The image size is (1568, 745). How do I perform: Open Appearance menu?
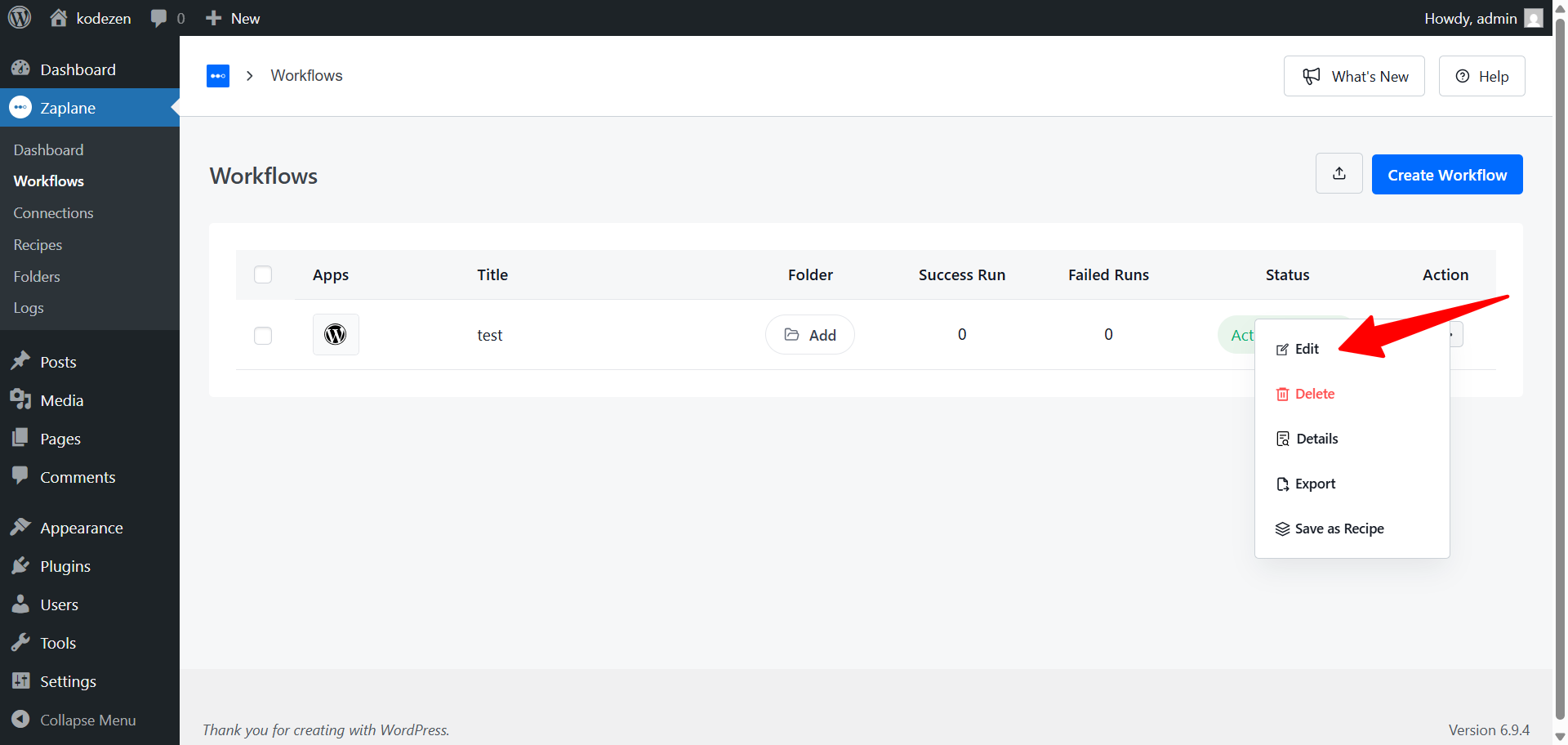(90, 528)
